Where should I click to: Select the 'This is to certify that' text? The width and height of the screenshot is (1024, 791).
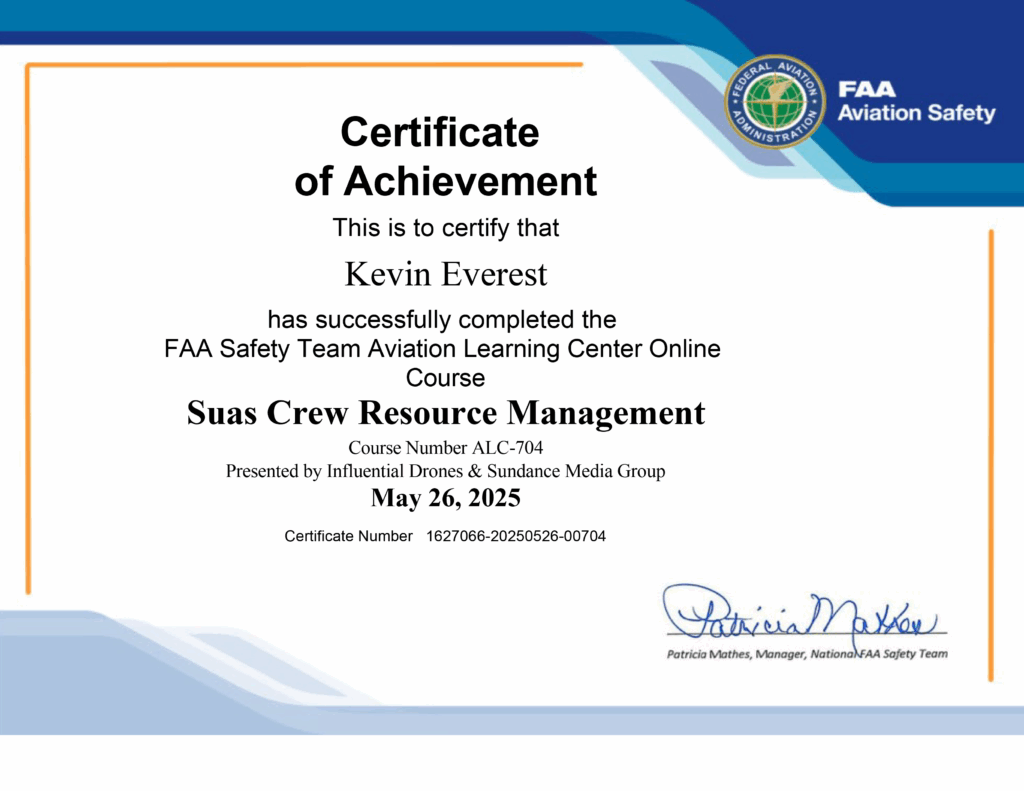point(445,228)
